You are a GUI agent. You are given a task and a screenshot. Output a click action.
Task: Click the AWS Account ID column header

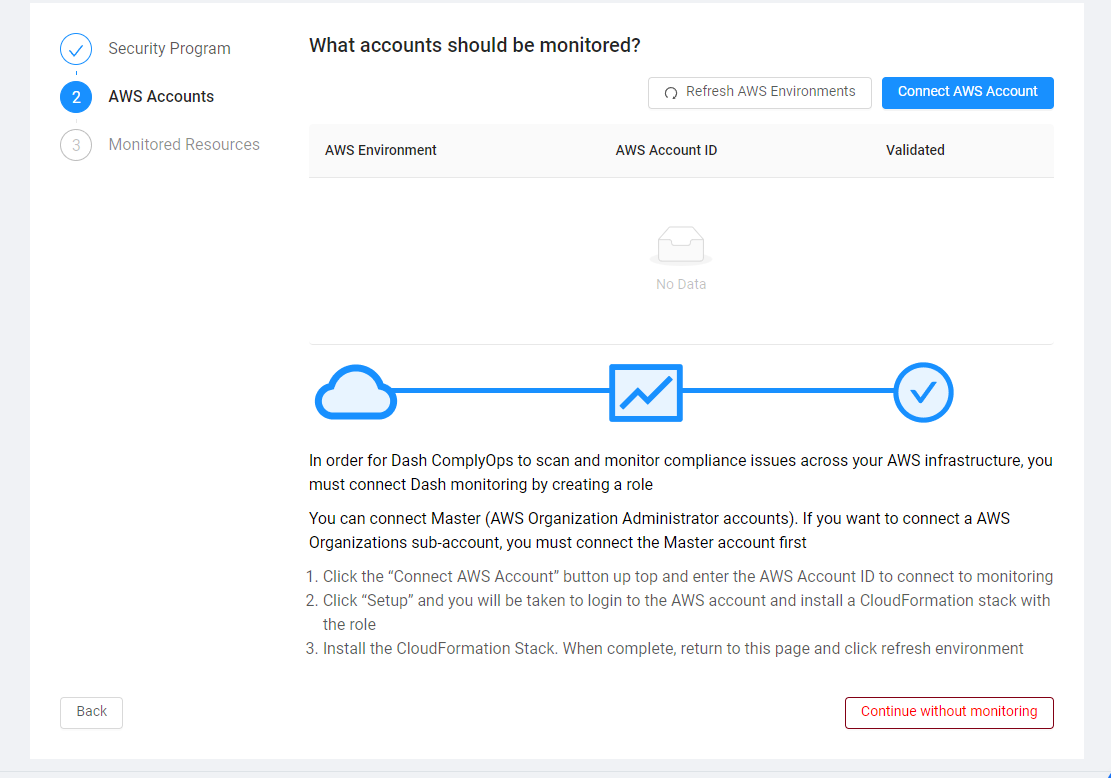tap(666, 150)
